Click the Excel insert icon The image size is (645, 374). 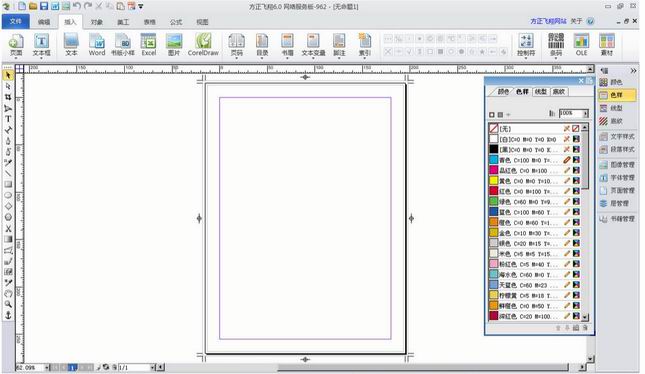[x=148, y=45]
